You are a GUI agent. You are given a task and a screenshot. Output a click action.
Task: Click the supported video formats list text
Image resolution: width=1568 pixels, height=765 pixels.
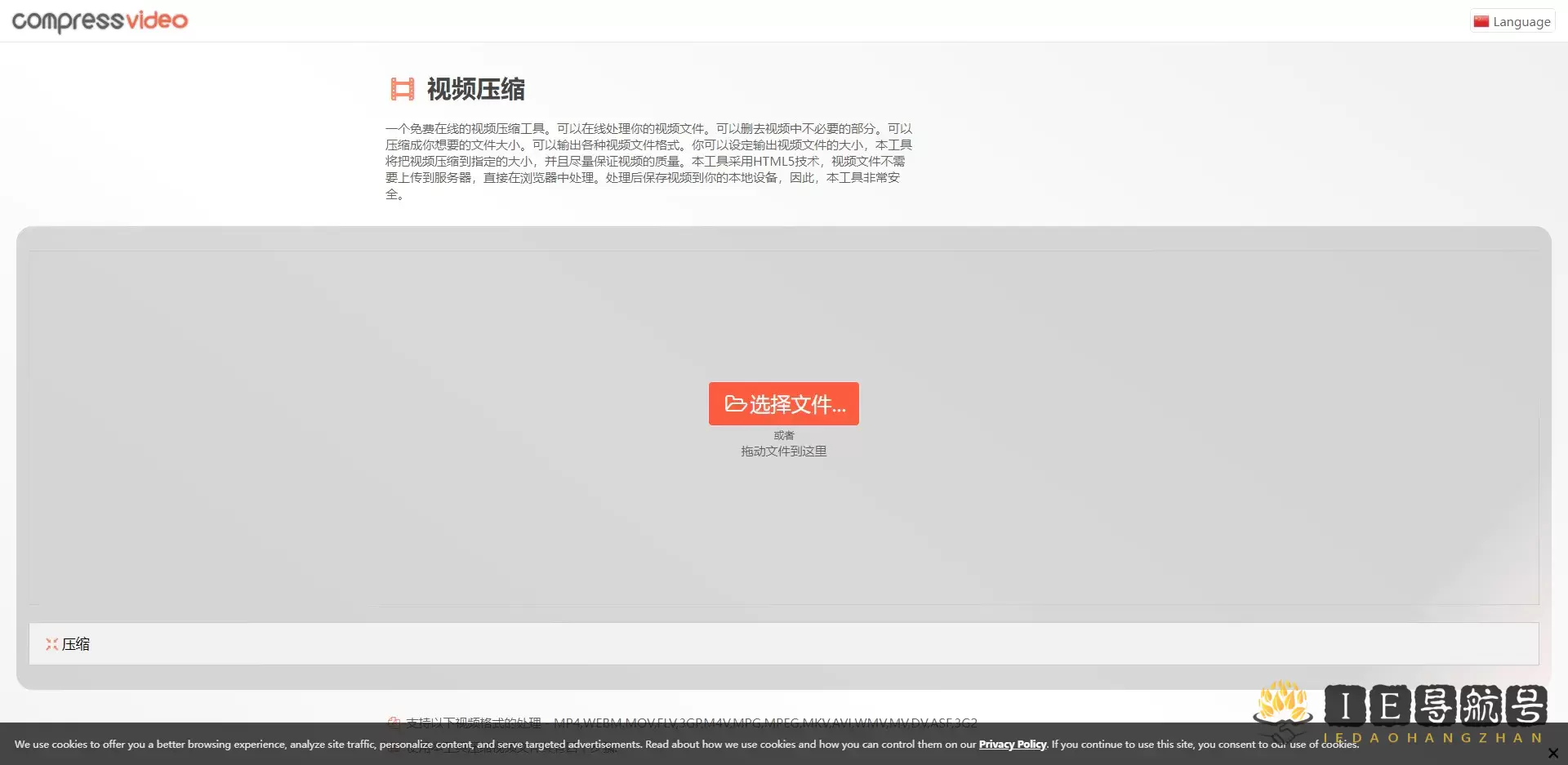(x=764, y=723)
